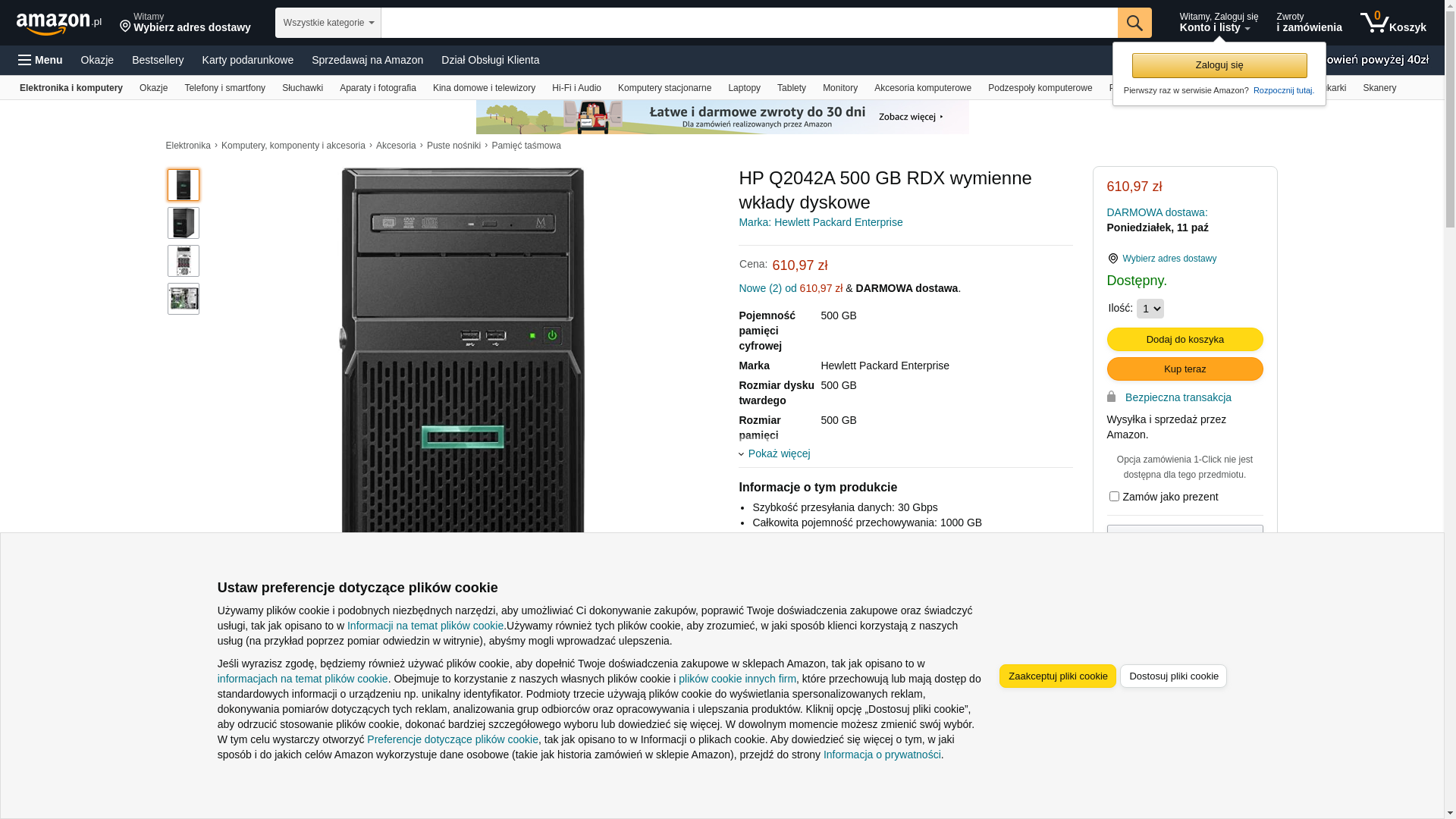Image resolution: width=1456 pixels, height=819 pixels.
Task: Open the Ilość quantity dropdown
Action: (1150, 309)
